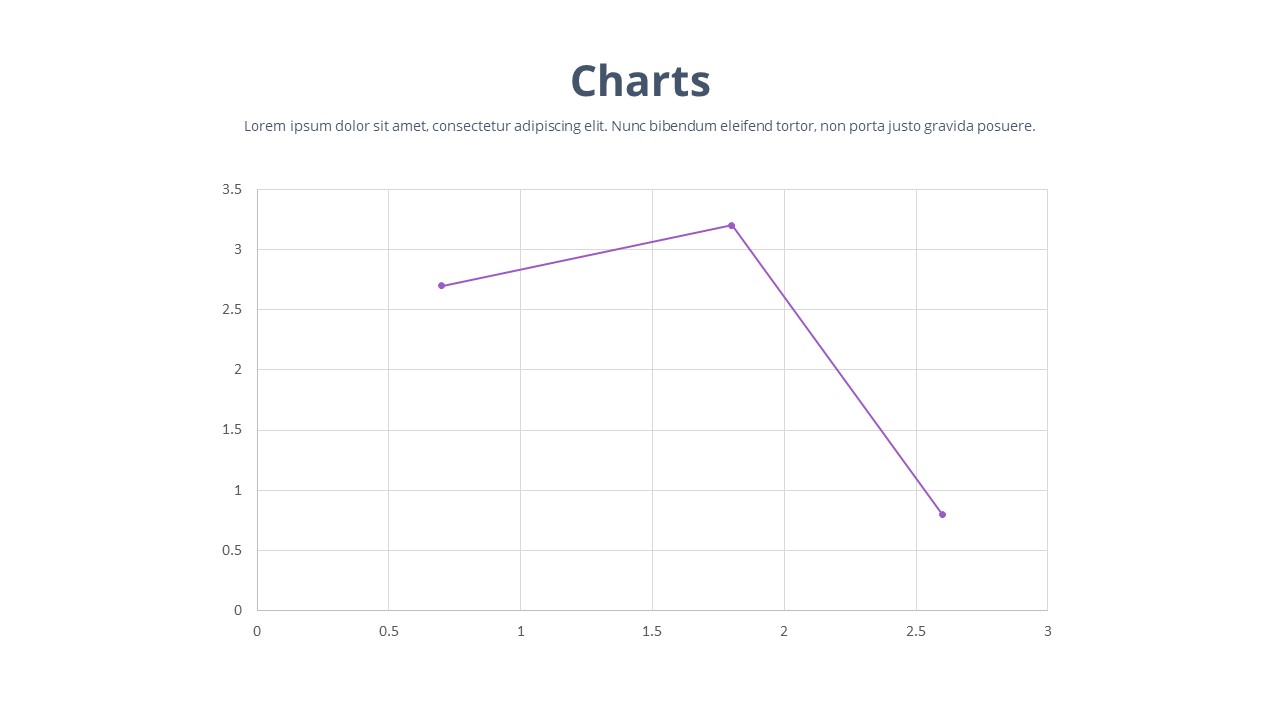Select the 2 label on horizontal axis

[x=784, y=631]
